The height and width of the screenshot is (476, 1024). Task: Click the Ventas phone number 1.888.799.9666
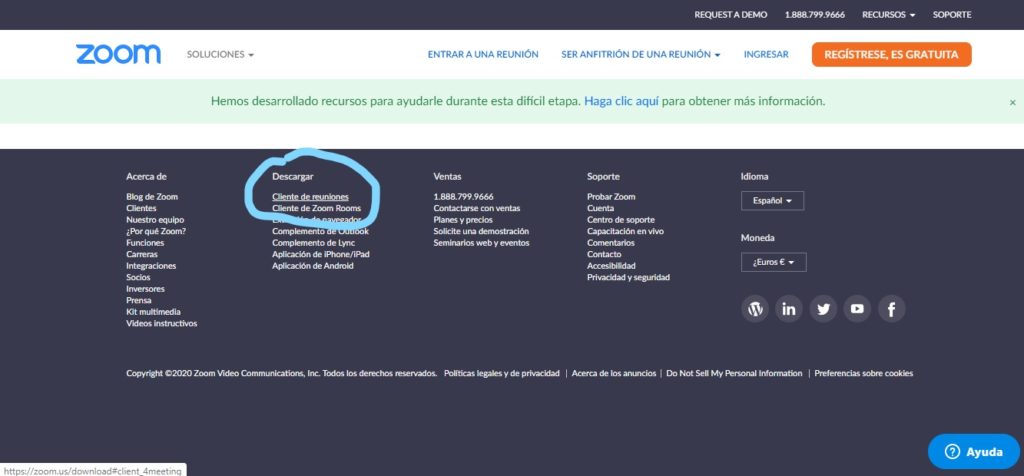pos(463,197)
